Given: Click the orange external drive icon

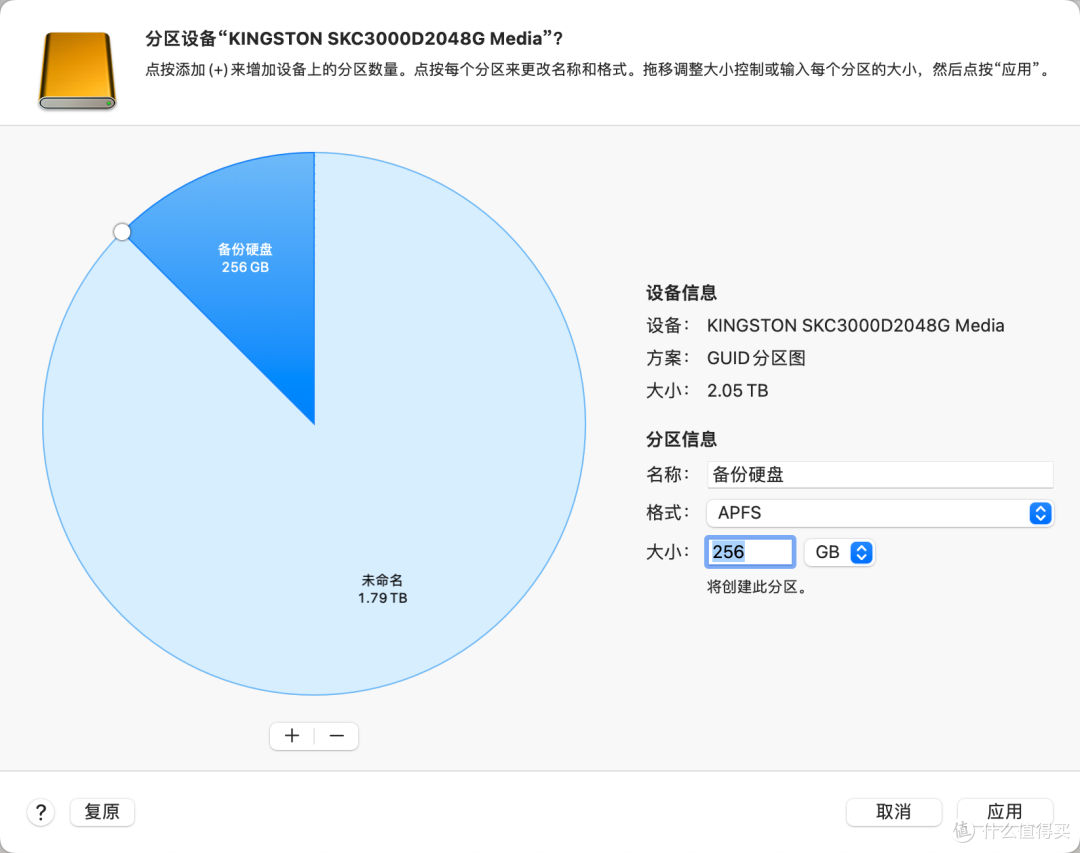Looking at the screenshot, I should pos(77,68).
